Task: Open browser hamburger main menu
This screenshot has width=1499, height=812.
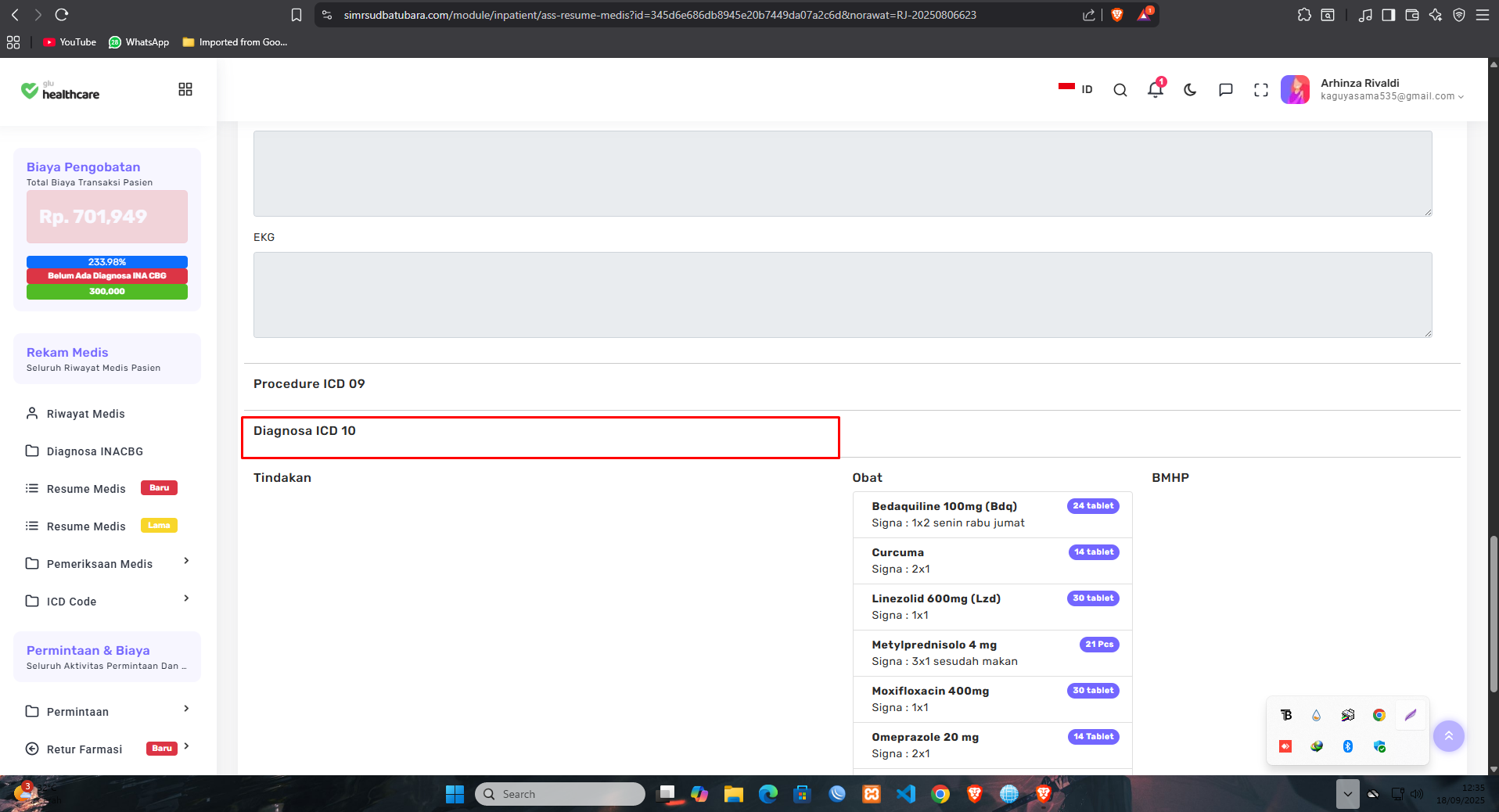Action: [1483, 15]
